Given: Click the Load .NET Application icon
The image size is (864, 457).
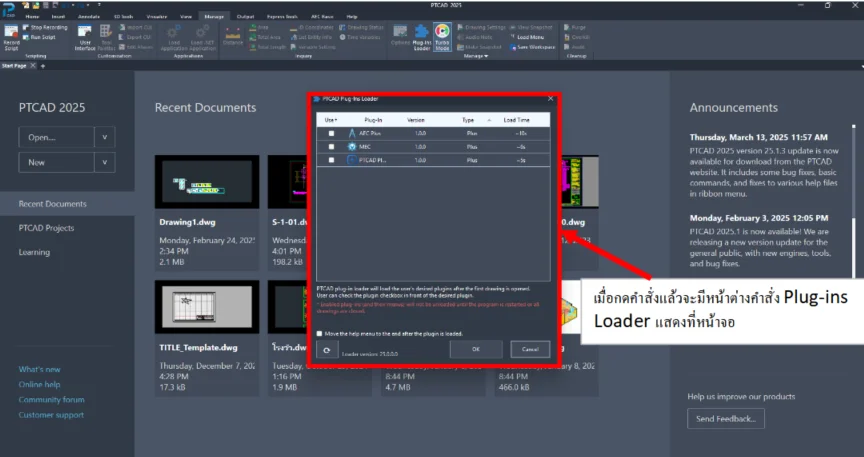Looking at the screenshot, I should coord(203,37).
